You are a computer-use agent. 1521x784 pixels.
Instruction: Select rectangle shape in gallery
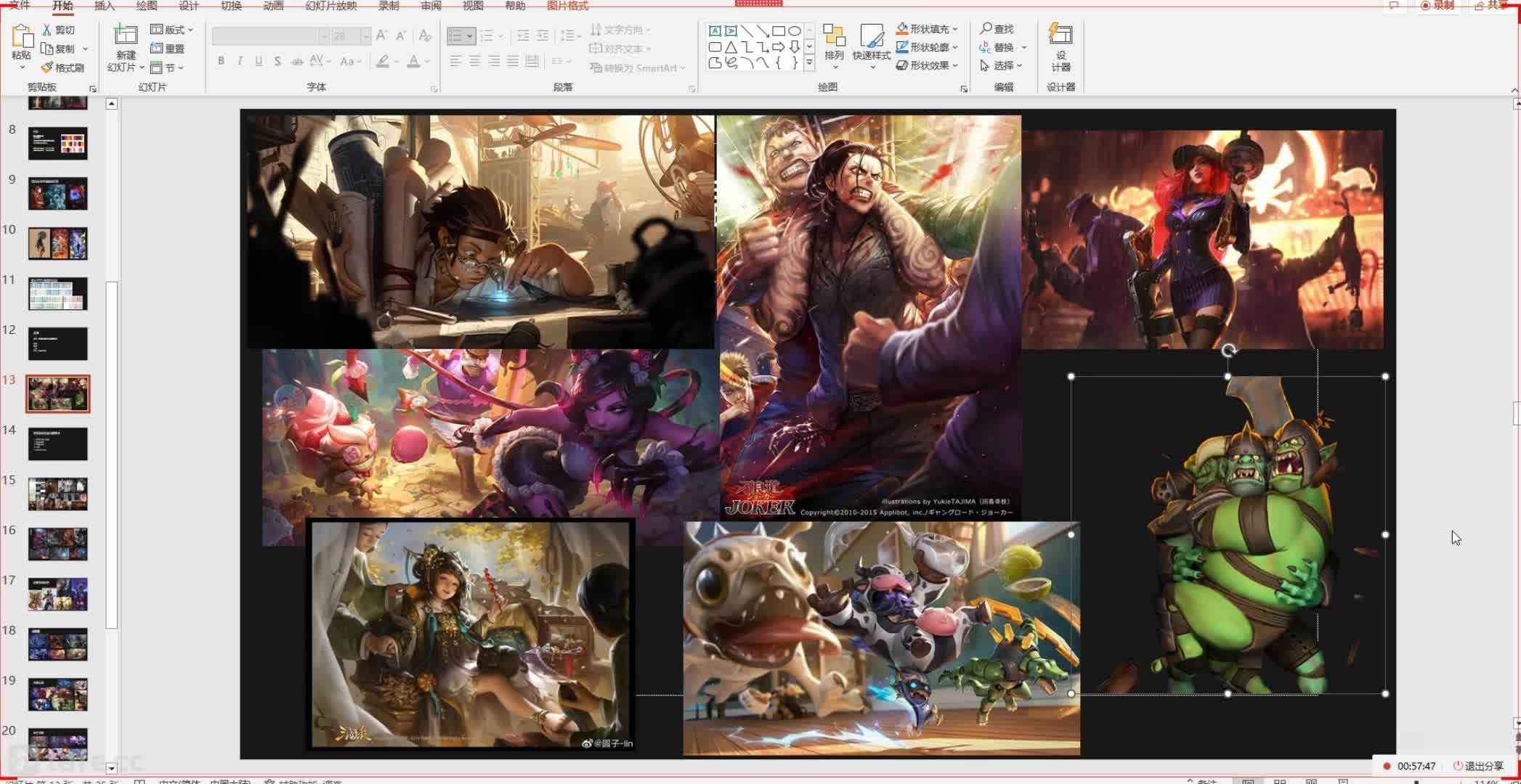click(x=779, y=30)
